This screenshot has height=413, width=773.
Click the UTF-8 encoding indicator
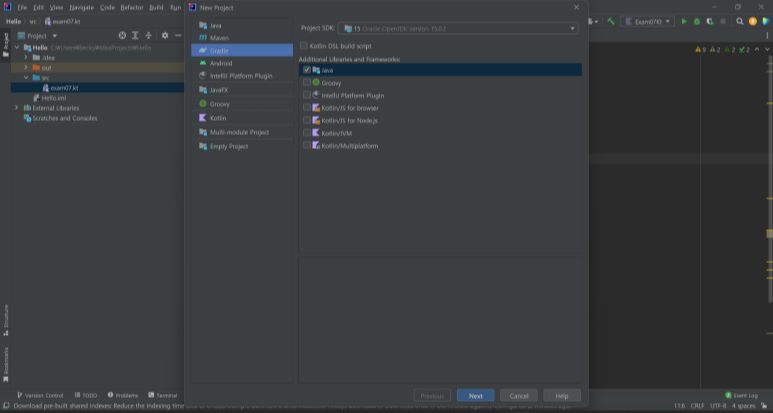click(718, 406)
